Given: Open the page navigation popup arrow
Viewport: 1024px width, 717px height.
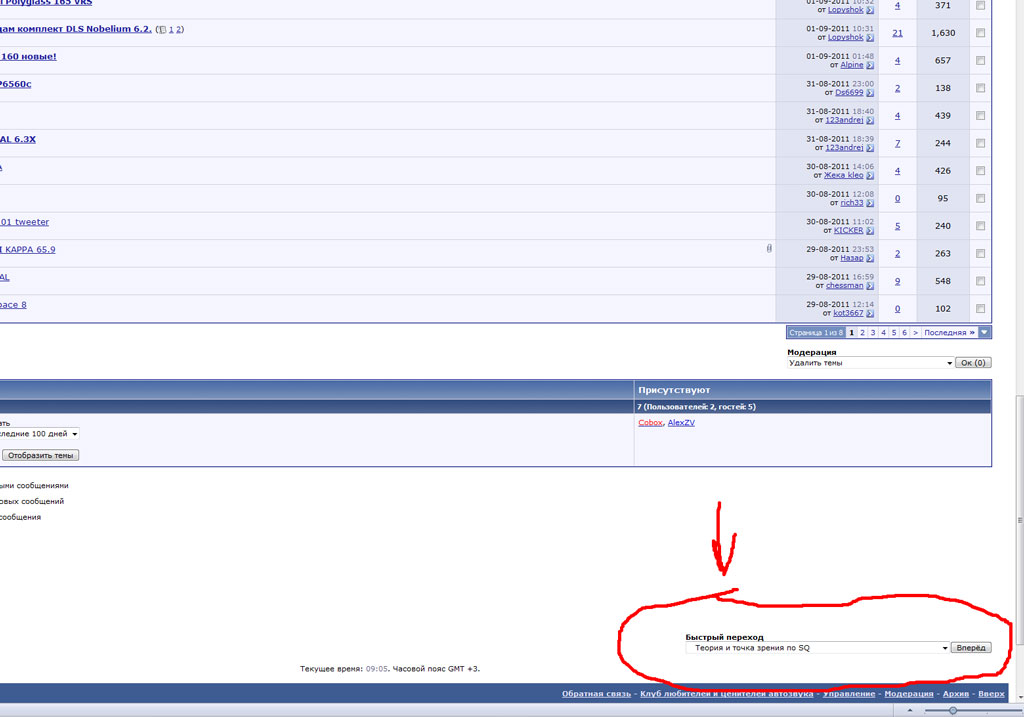Looking at the screenshot, I should 985,332.
